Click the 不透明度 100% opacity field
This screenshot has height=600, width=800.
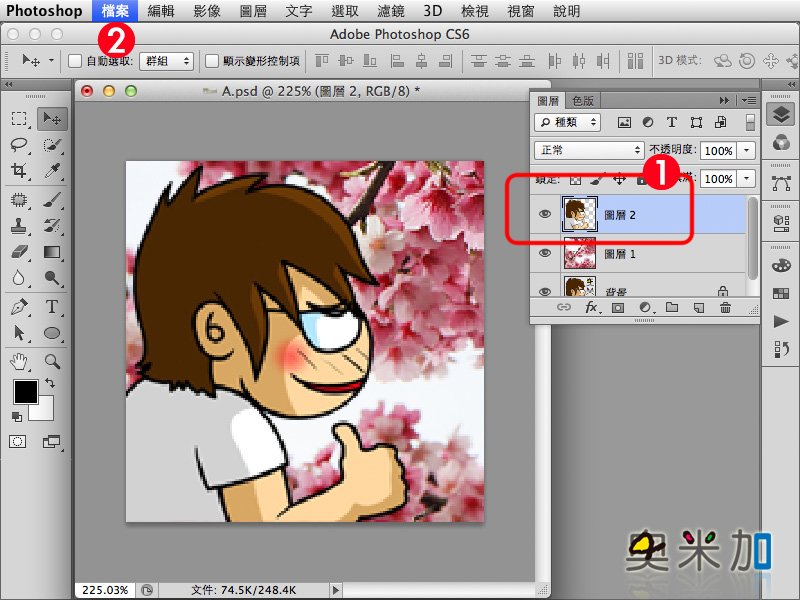click(718, 151)
